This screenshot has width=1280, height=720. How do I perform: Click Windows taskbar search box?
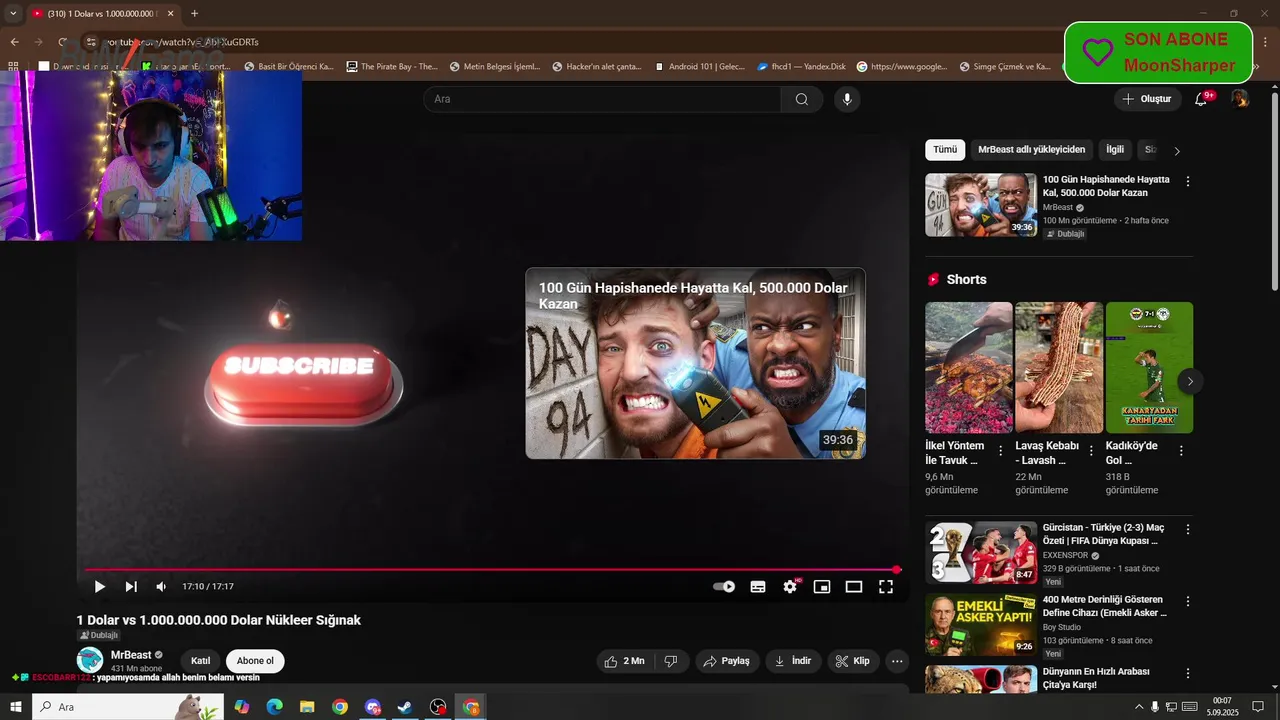coord(127,707)
